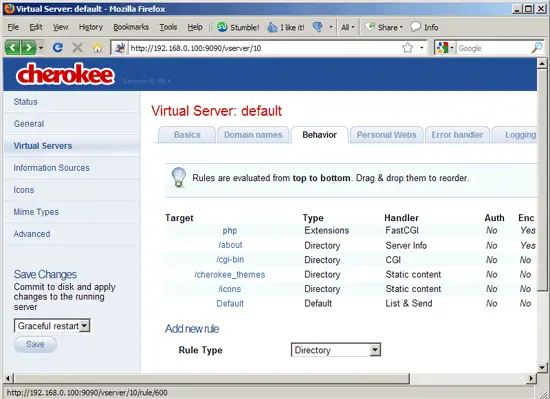Open the Graceful restart dropdown
This screenshot has height=399, width=550.
coord(52,326)
